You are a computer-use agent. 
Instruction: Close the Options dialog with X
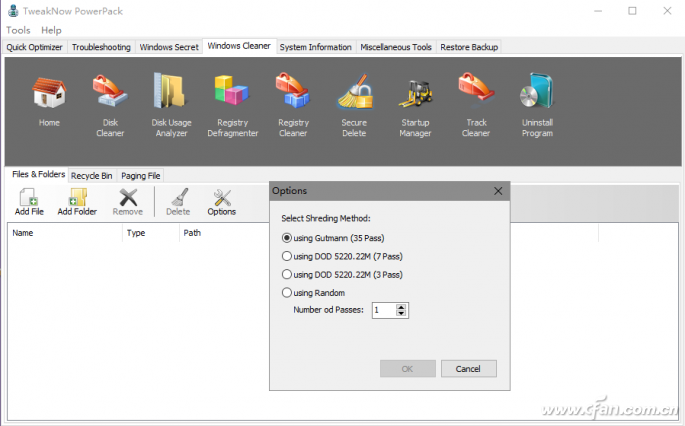[498, 191]
